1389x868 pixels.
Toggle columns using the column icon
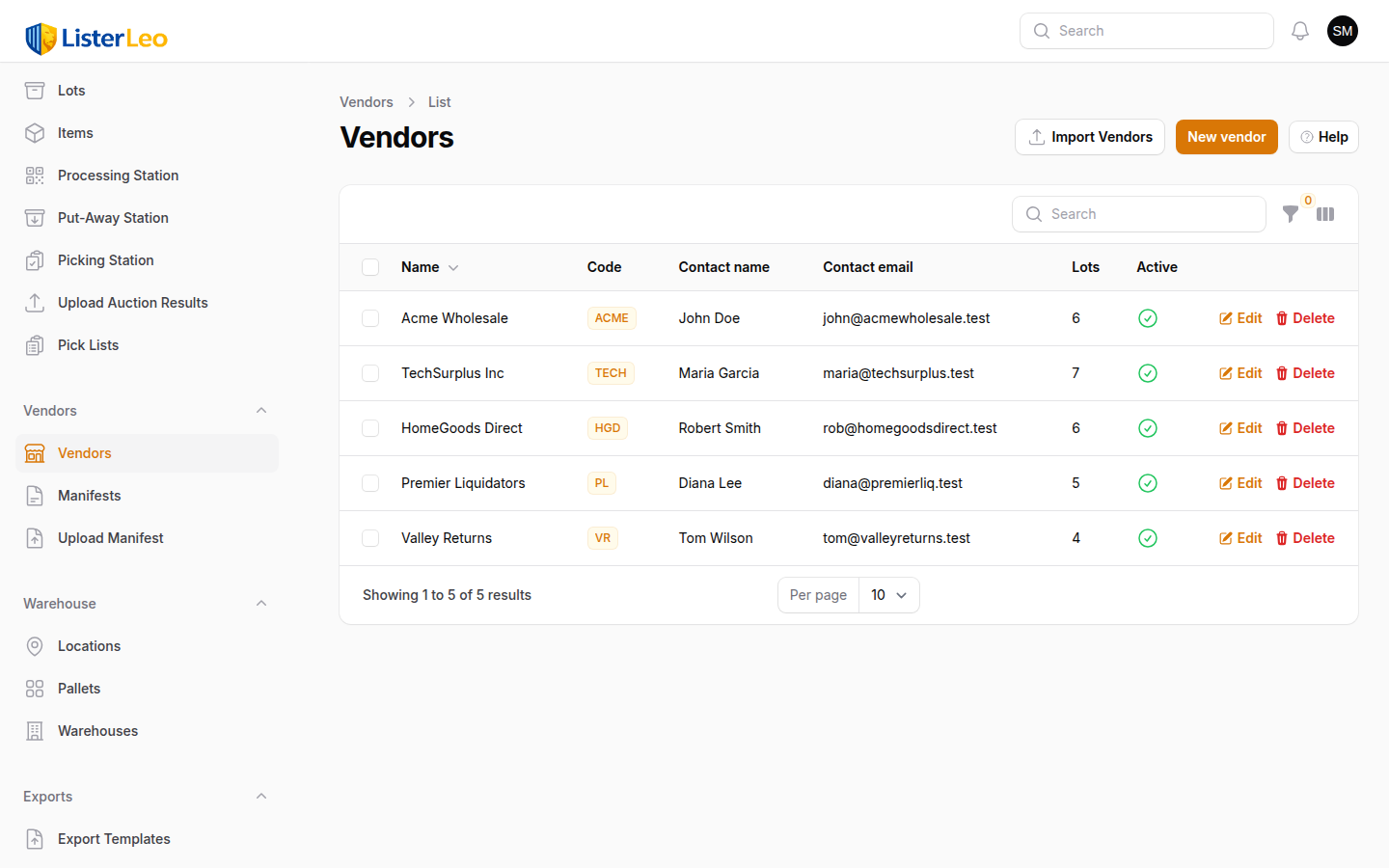1325,214
